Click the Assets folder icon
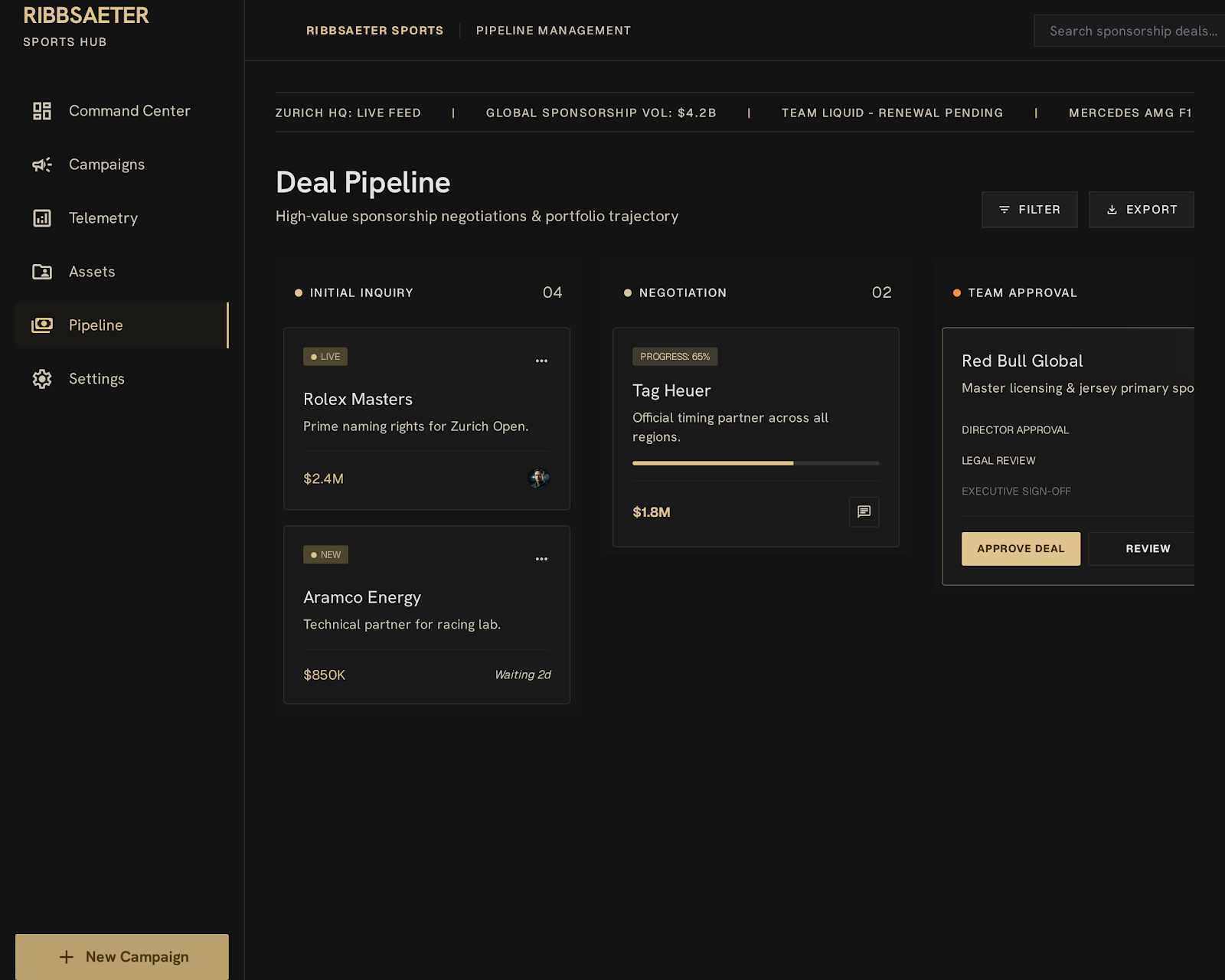 click(42, 272)
